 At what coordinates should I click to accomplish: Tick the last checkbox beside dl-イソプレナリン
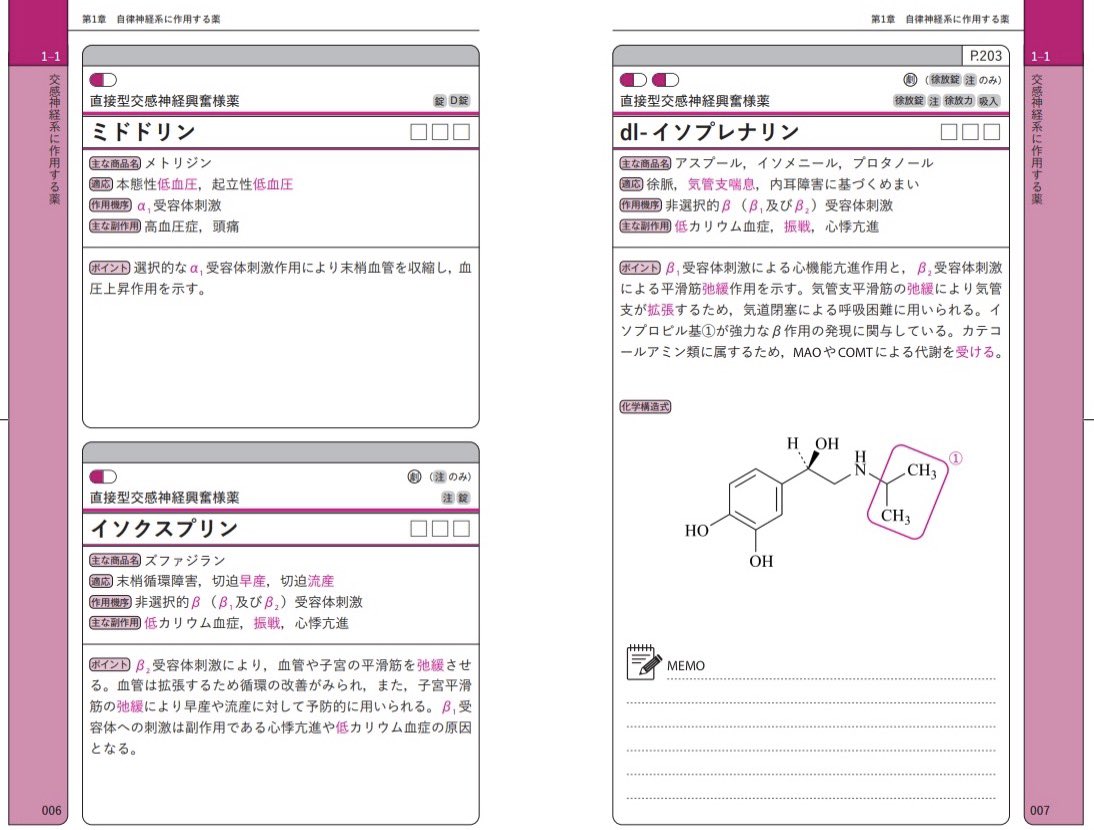[992, 132]
